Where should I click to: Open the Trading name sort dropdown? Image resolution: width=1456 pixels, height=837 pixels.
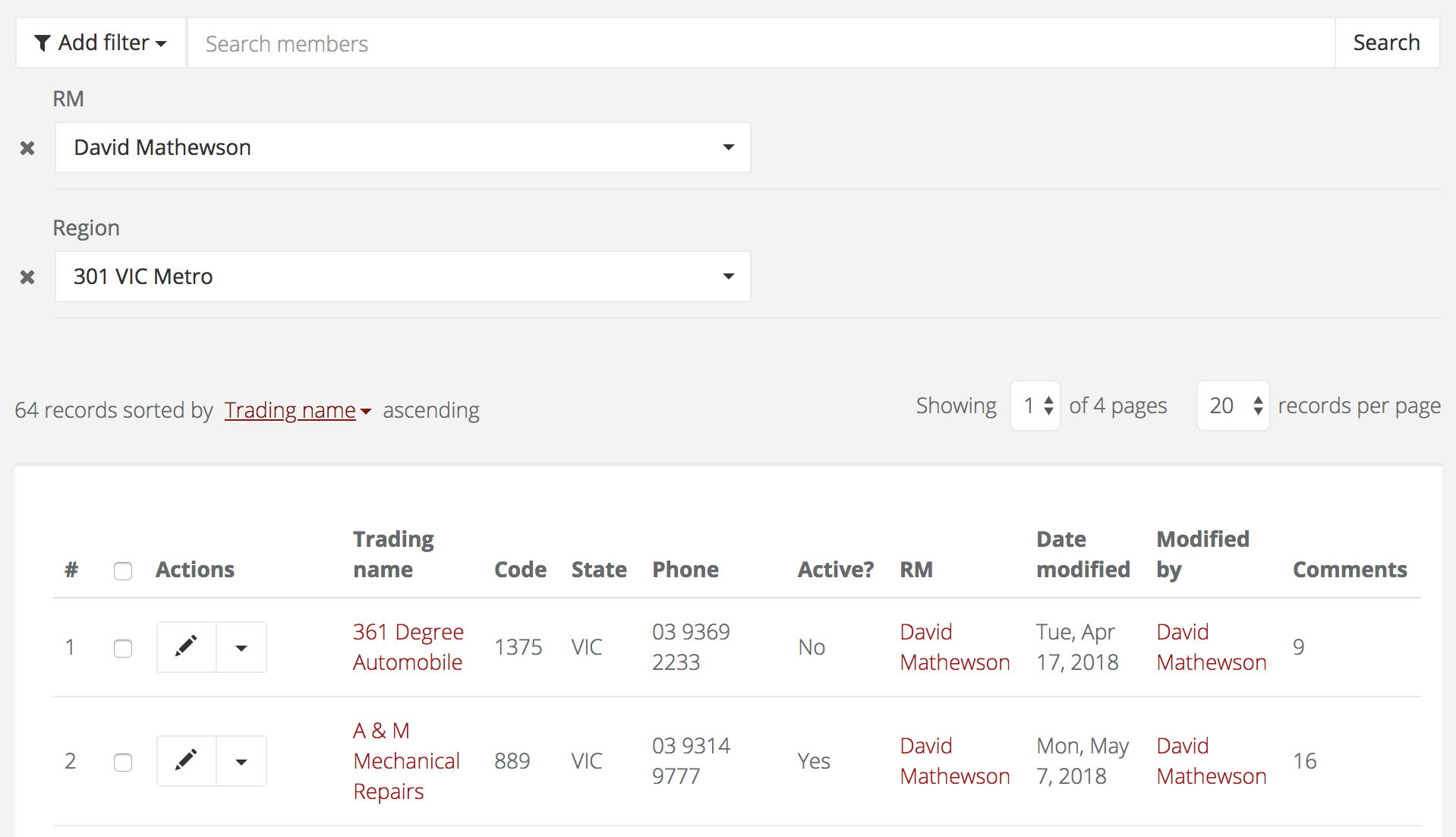297,410
